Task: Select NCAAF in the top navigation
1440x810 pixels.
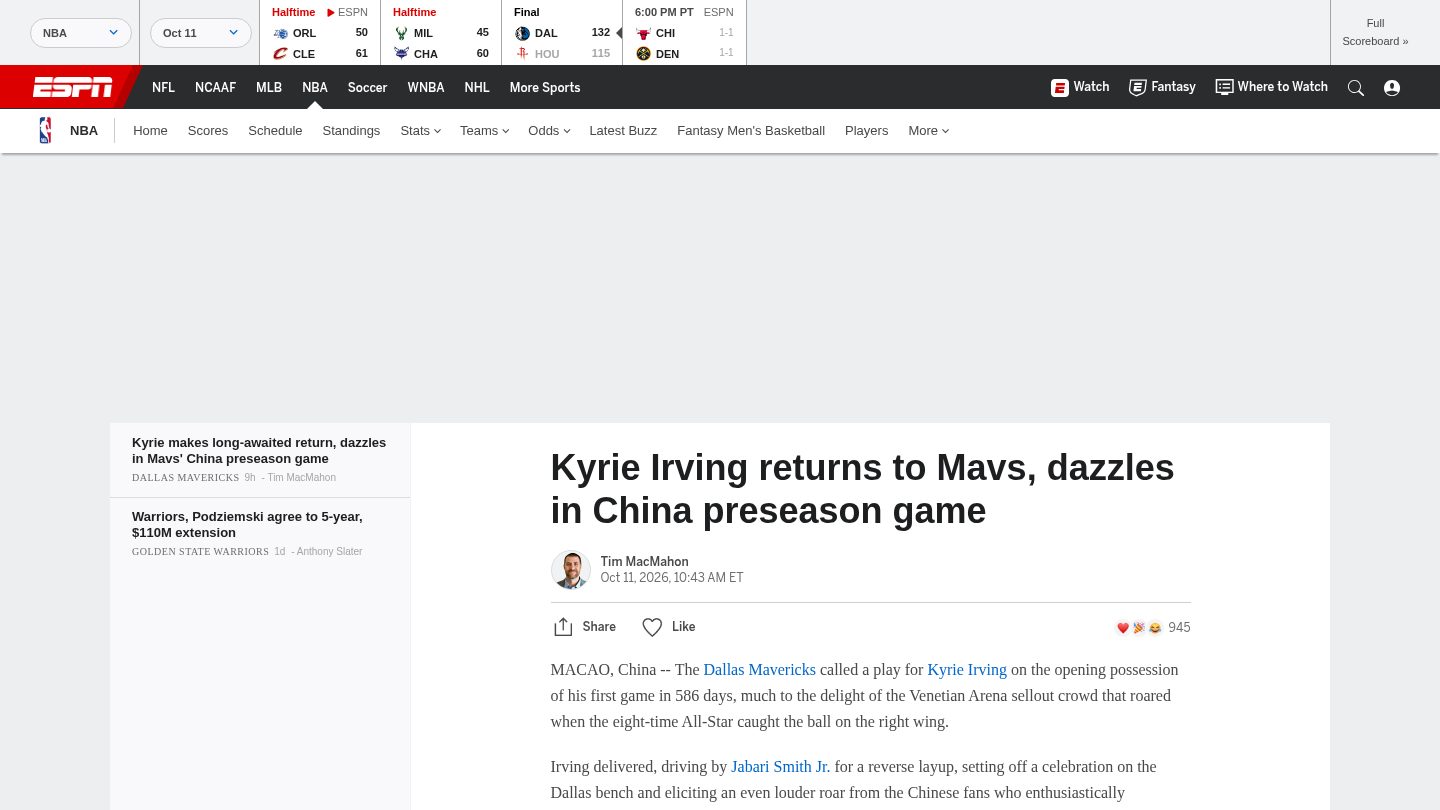Action: coord(215,88)
